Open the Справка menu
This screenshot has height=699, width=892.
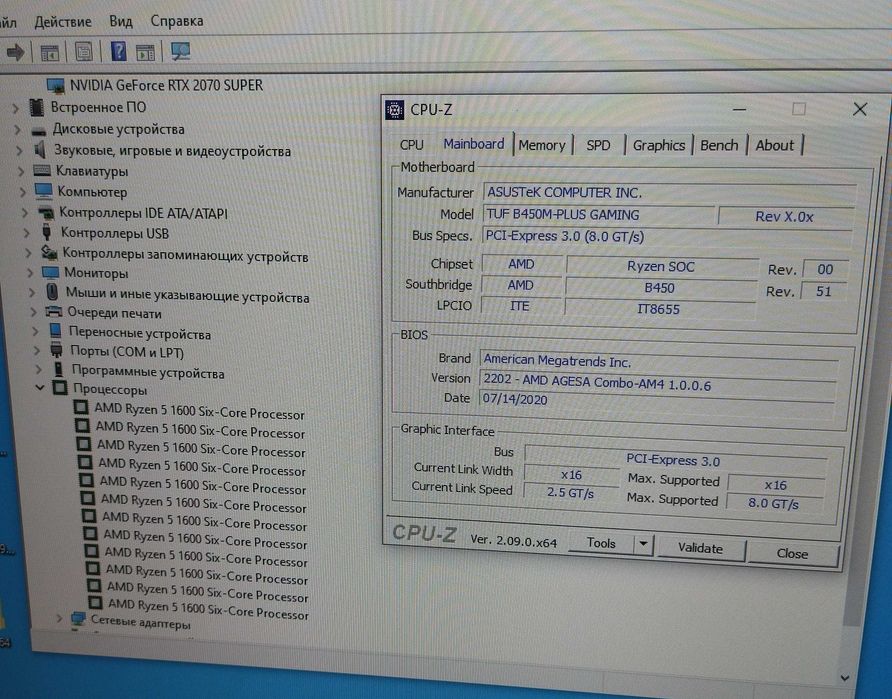coord(177,21)
